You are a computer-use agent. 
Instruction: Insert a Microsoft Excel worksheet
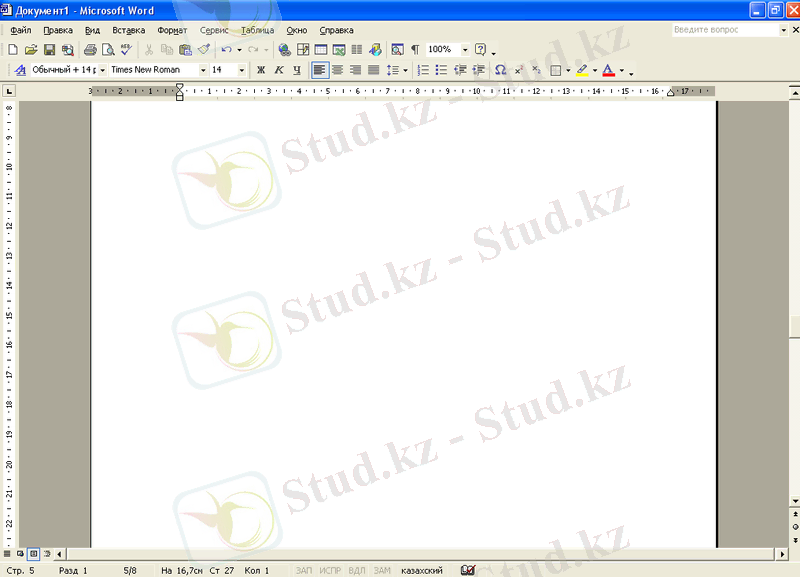pyautogui.click(x=339, y=49)
